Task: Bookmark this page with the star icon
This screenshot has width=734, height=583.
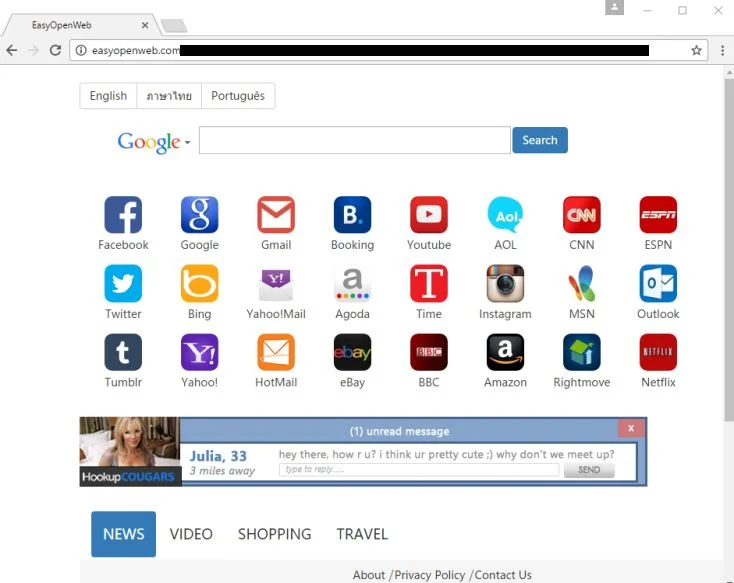Action: coord(697,50)
